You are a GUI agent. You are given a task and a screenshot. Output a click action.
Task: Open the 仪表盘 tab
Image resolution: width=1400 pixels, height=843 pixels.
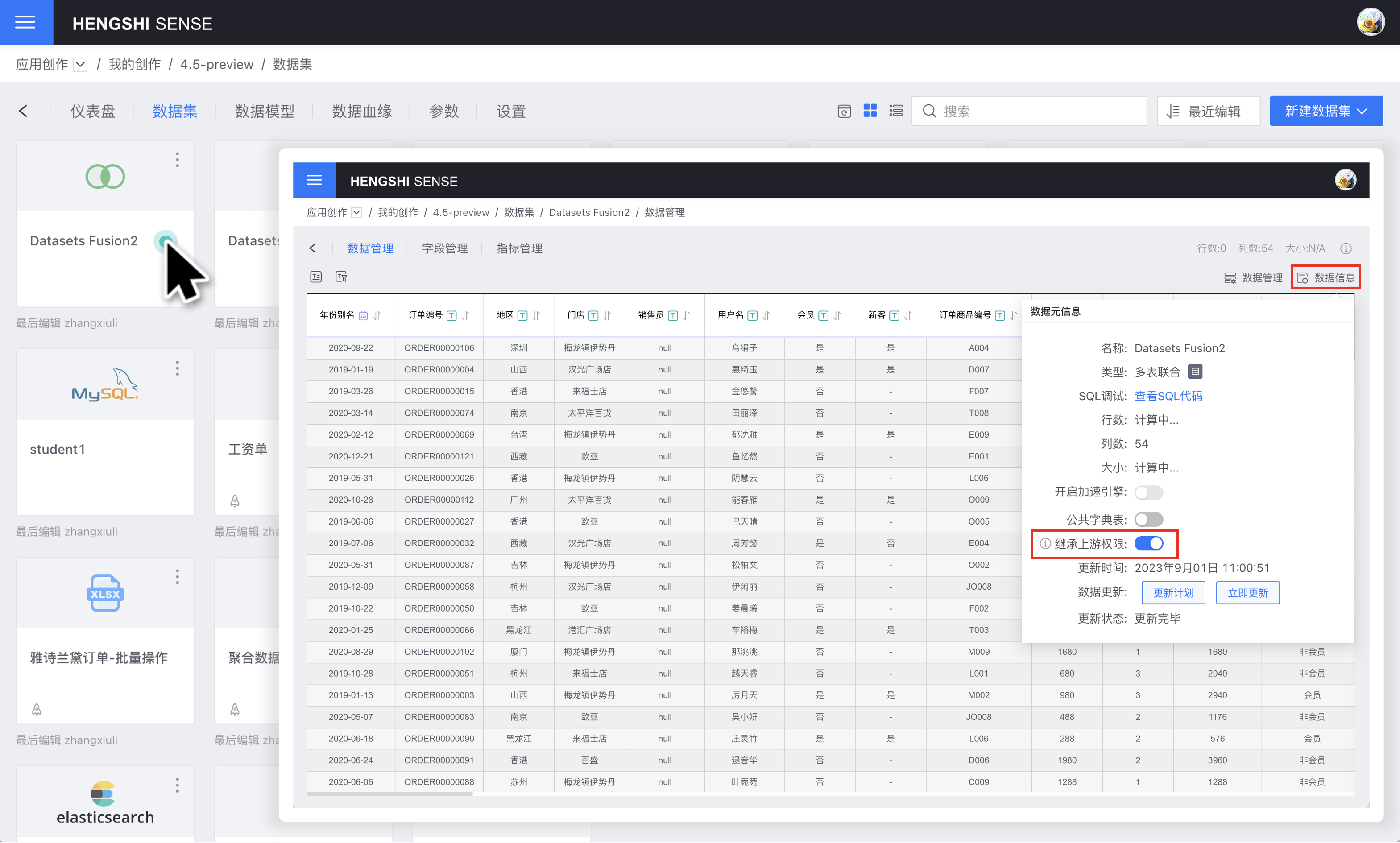pyautogui.click(x=93, y=112)
